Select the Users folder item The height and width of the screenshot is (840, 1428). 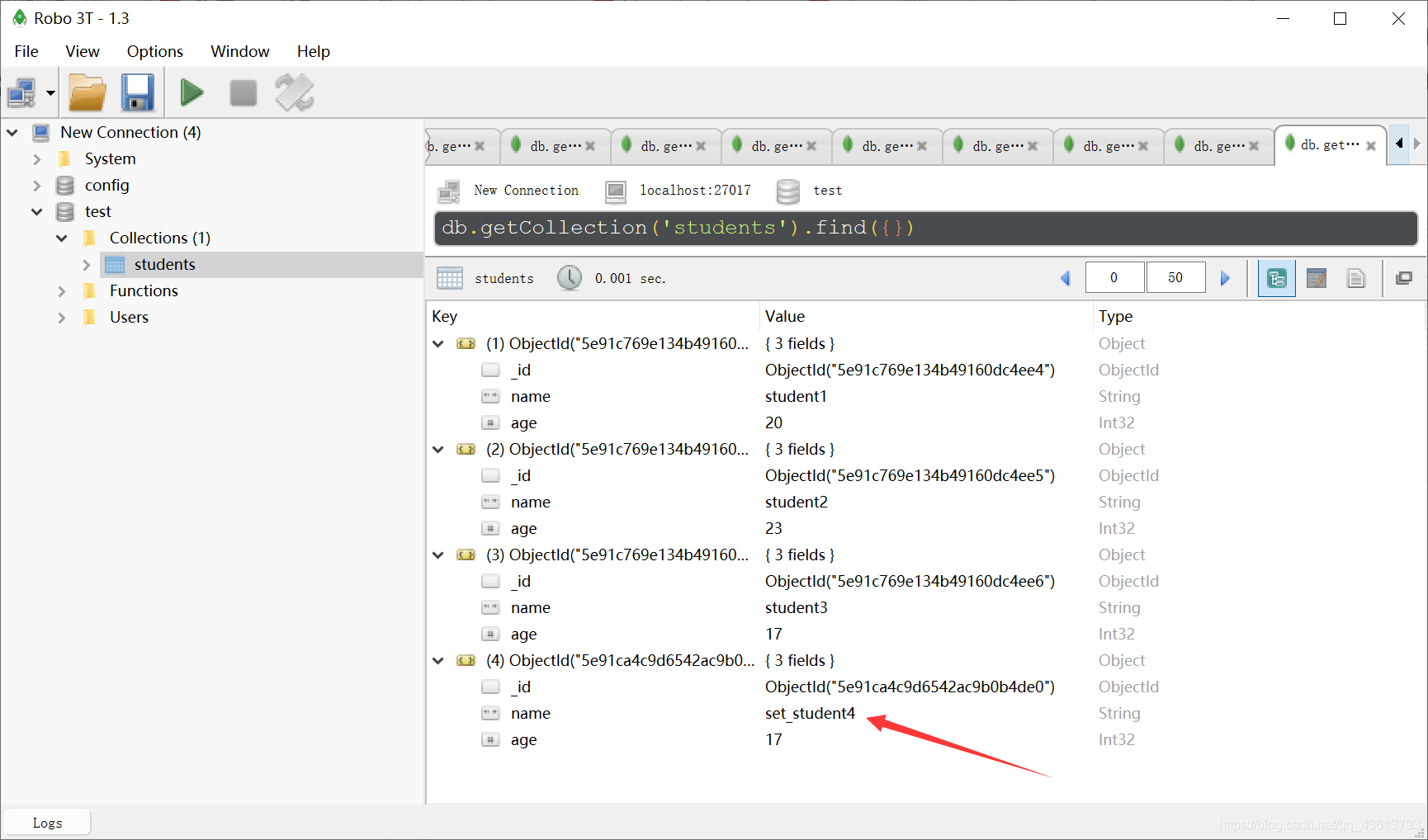pyautogui.click(x=129, y=317)
